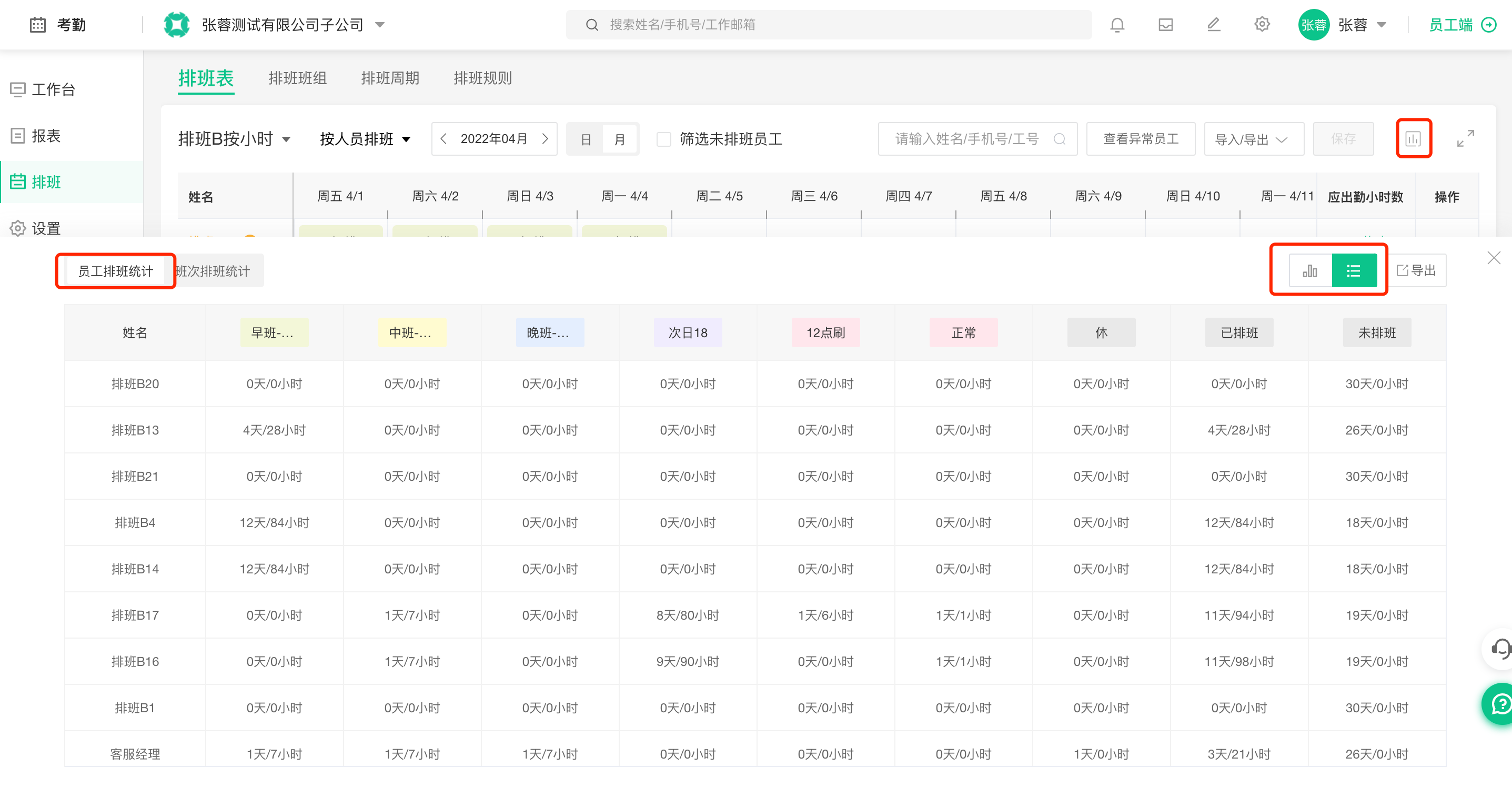Click the attendance calendar icon

37,25
